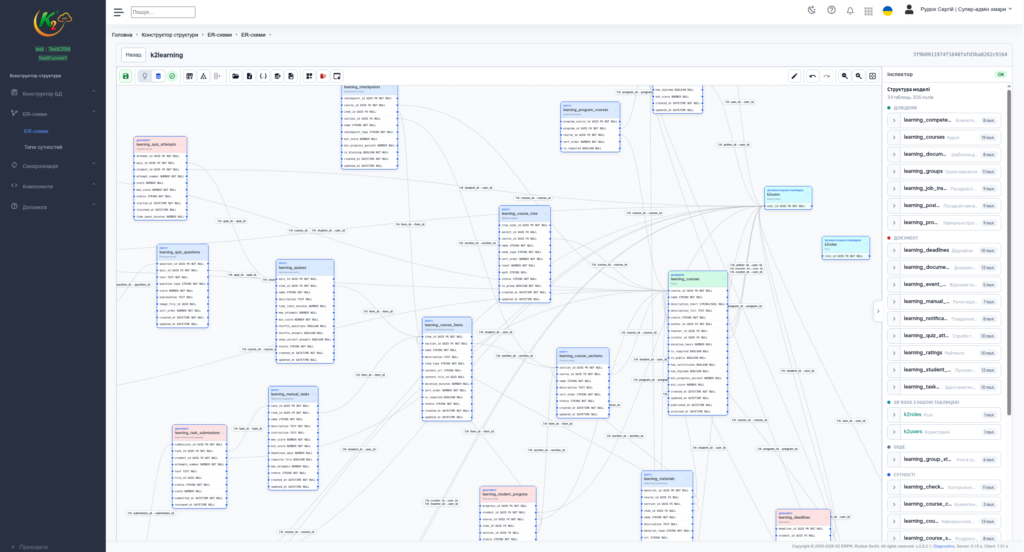Open the apps grid in header

[x=868, y=10]
